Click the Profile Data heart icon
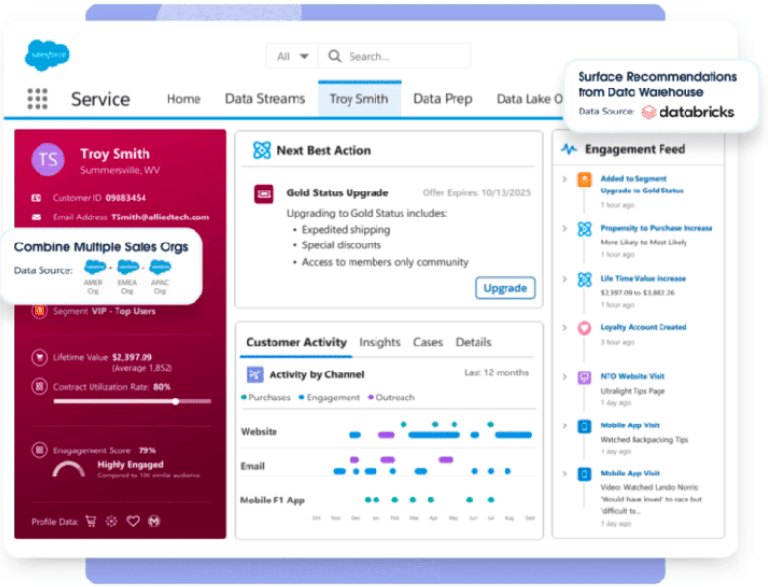Viewport: 768px width, 587px height. pyautogui.click(x=133, y=521)
